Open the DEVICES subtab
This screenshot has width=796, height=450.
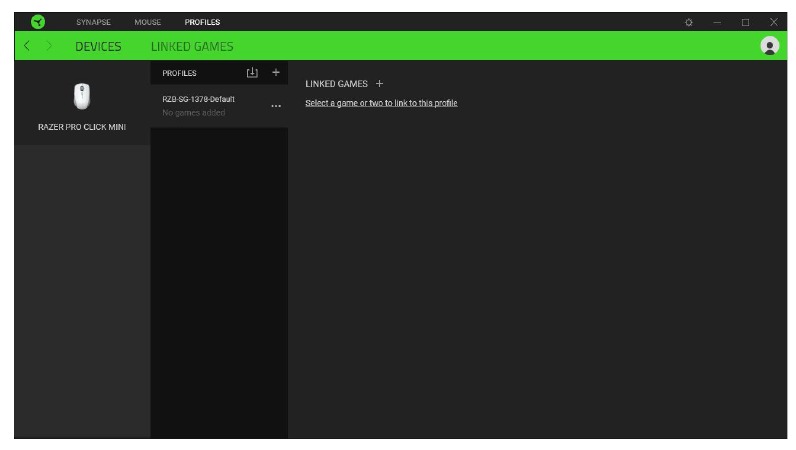click(98, 46)
